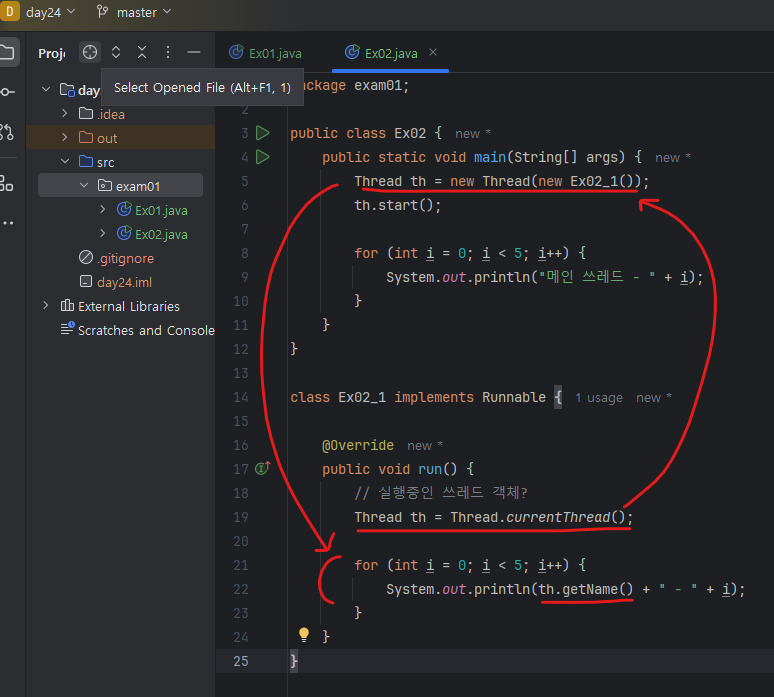
Task: Select the .gitignore file
Action: [x=125, y=258]
